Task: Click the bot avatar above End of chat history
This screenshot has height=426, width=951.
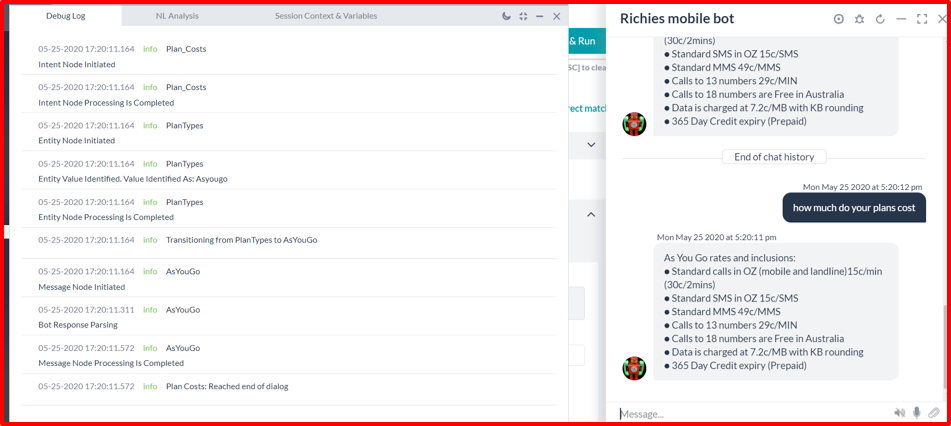Action: tap(635, 123)
